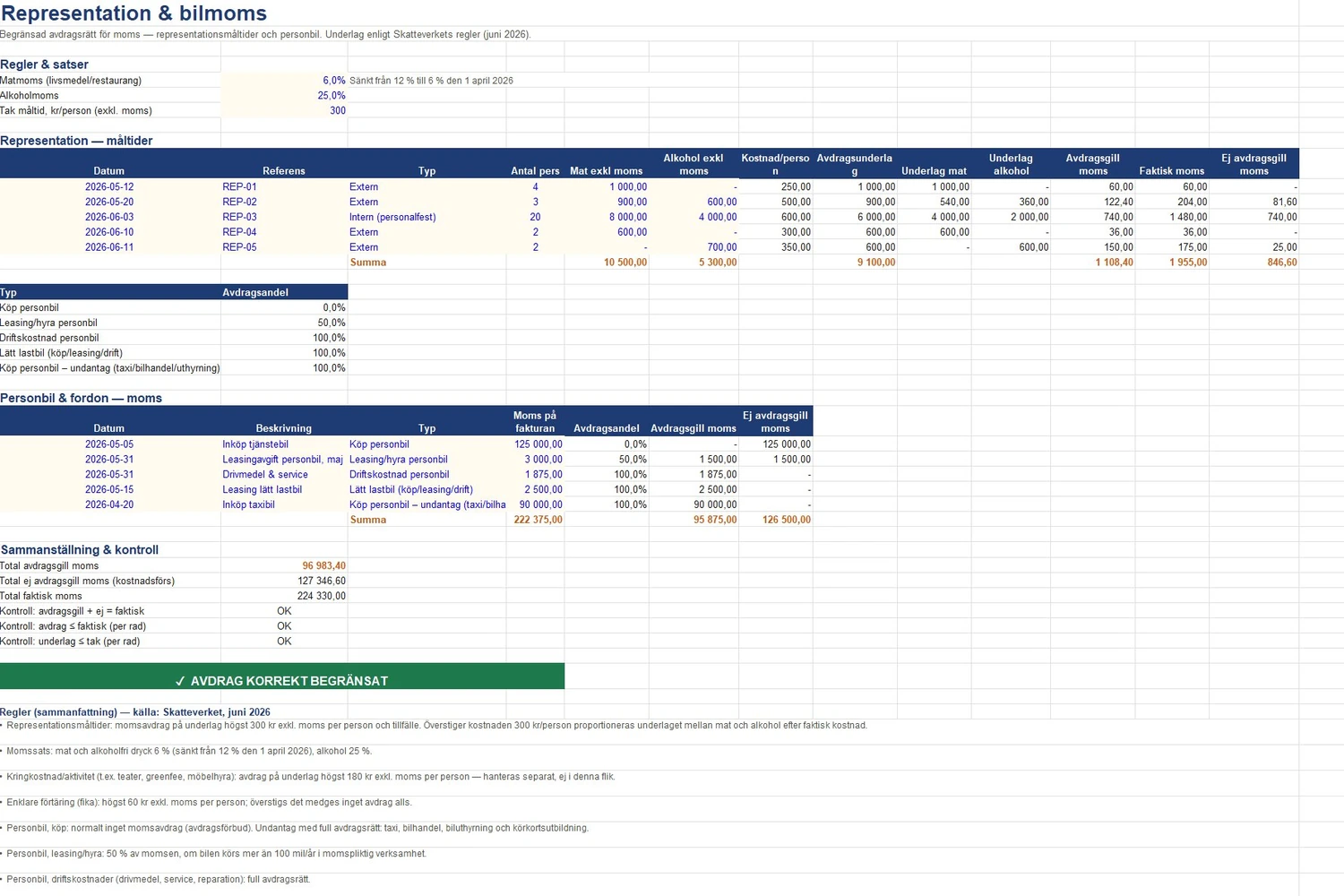Image resolution: width=1344 pixels, height=896 pixels.
Task: Select the Matmoms 6,0% rate cell
Action: point(284,81)
